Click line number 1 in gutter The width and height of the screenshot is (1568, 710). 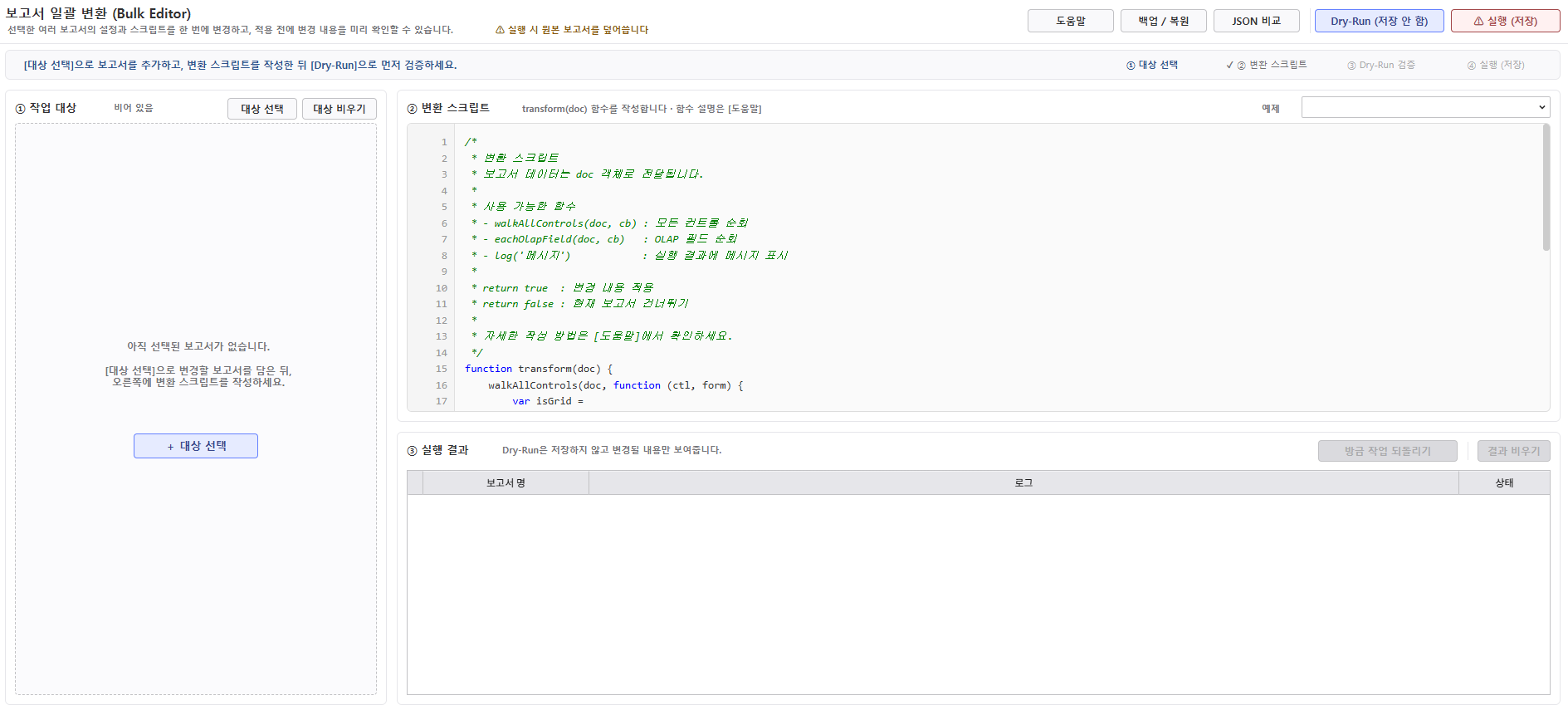click(x=444, y=142)
